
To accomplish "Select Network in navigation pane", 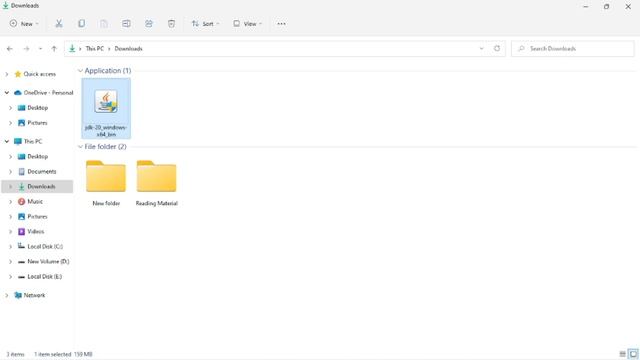I will point(34,295).
